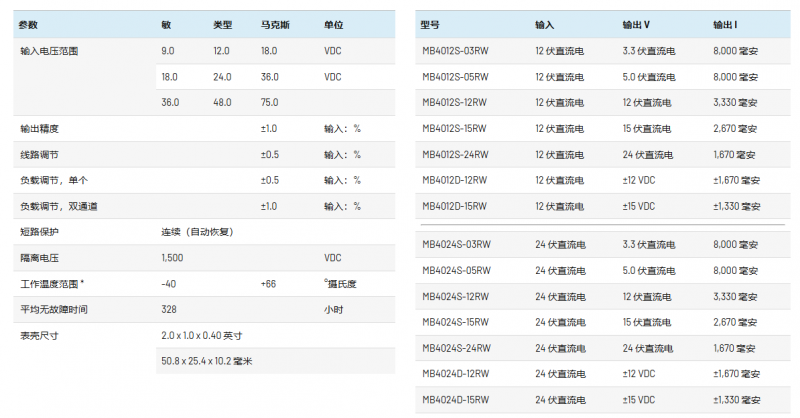Select the 输出 I column header
The image size is (800, 418).
point(698,23)
